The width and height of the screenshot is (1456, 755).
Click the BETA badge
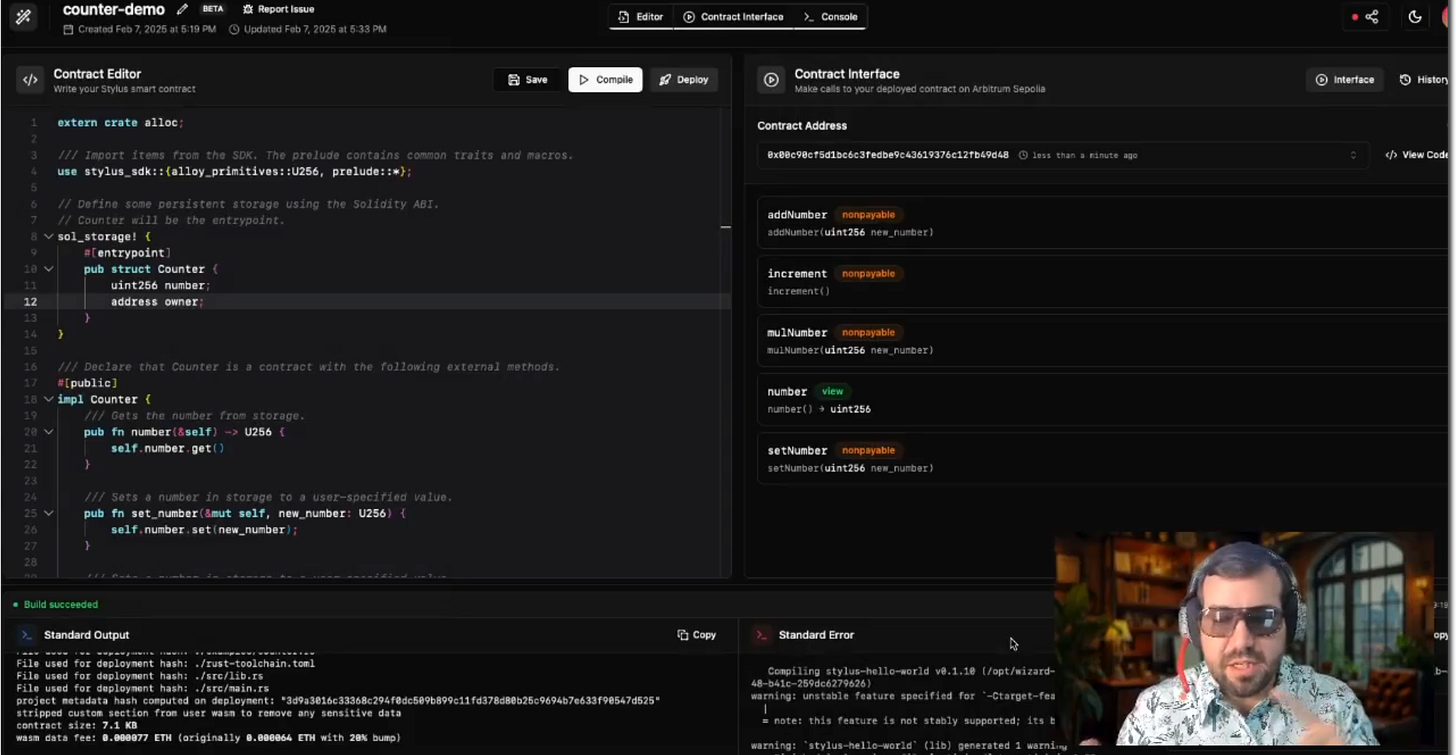coord(213,9)
